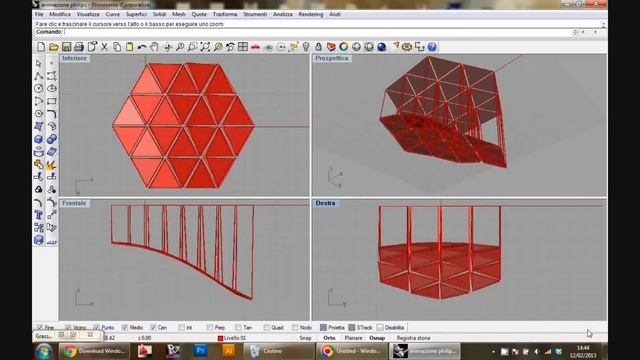Select the rectangle tool in sidebar
This screenshot has width=640, height=360.
[51, 101]
